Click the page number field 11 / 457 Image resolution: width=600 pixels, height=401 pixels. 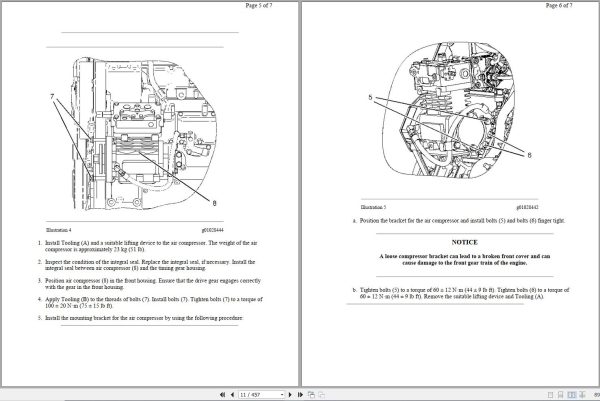(262, 394)
